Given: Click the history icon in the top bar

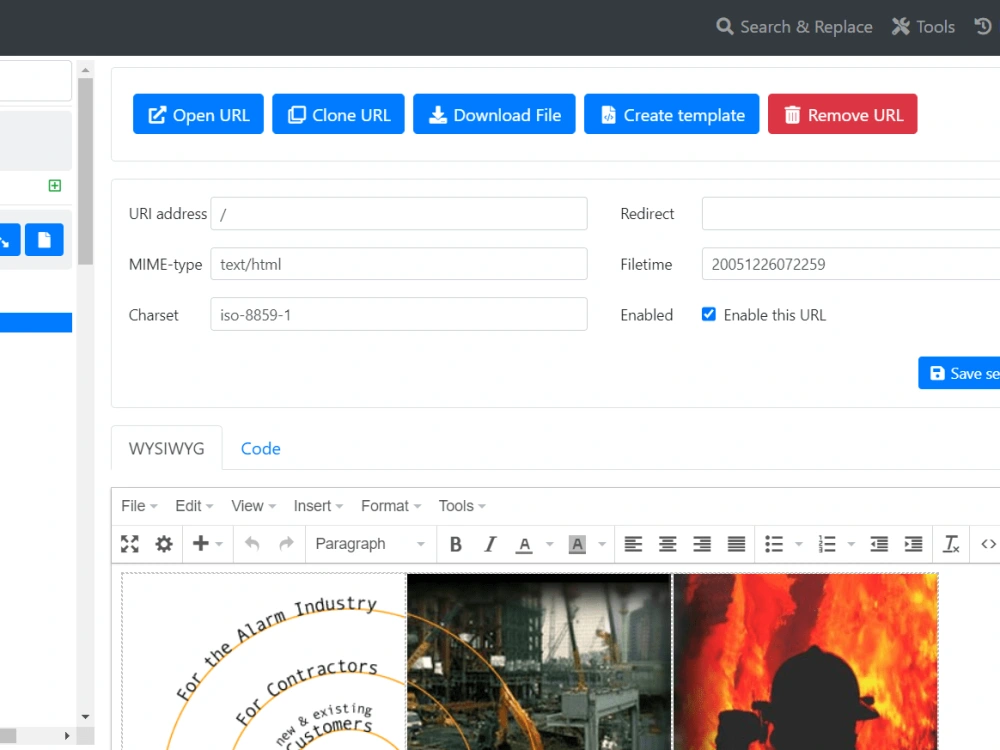Looking at the screenshot, I should click(982, 27).
